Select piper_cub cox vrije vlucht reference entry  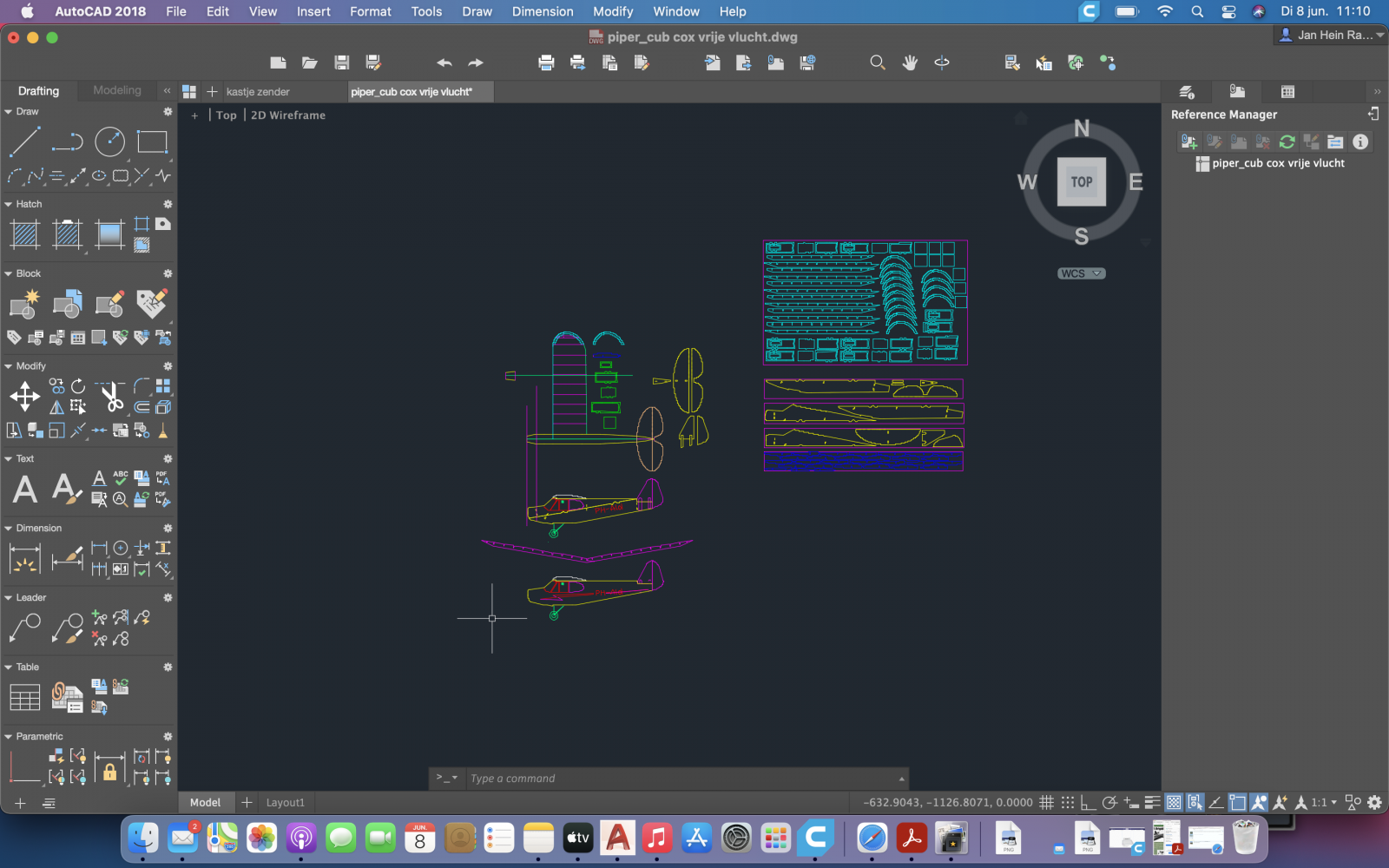click(1270, 163)
